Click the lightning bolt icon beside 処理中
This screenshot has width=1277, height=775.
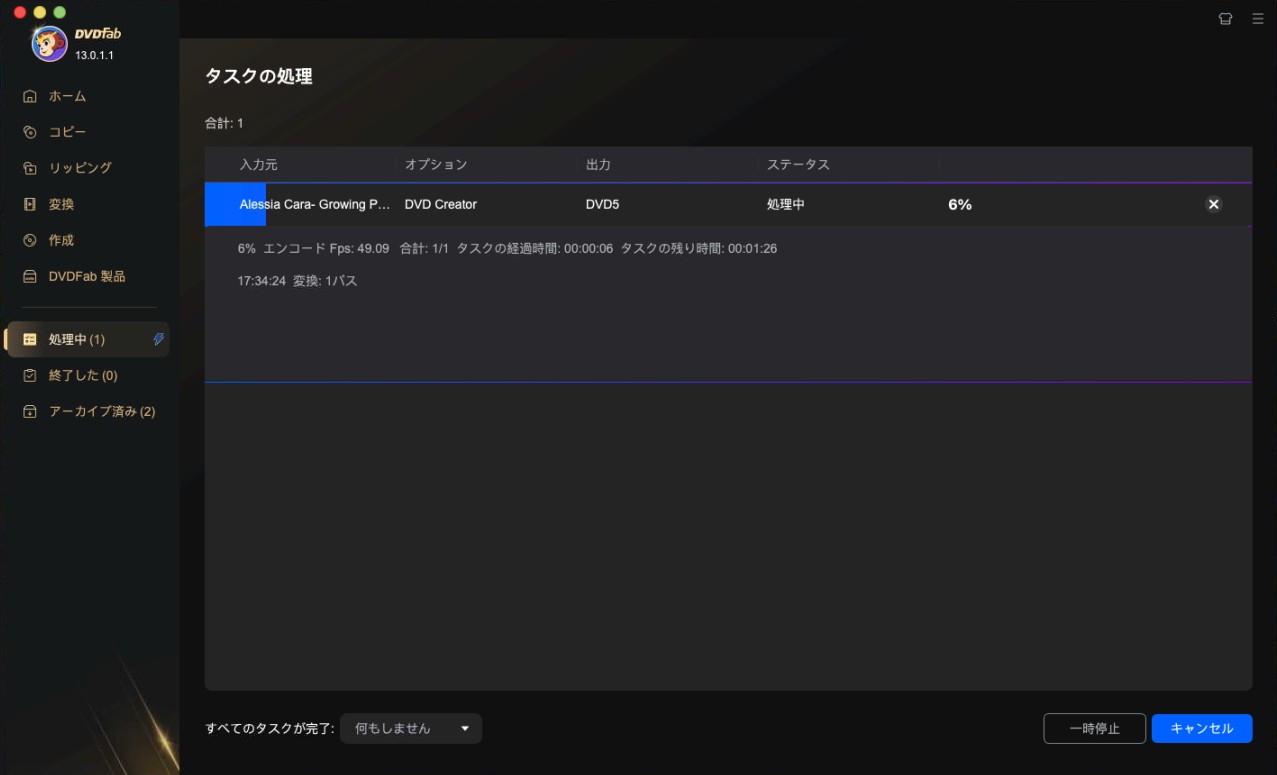click(x=158, y=339)
